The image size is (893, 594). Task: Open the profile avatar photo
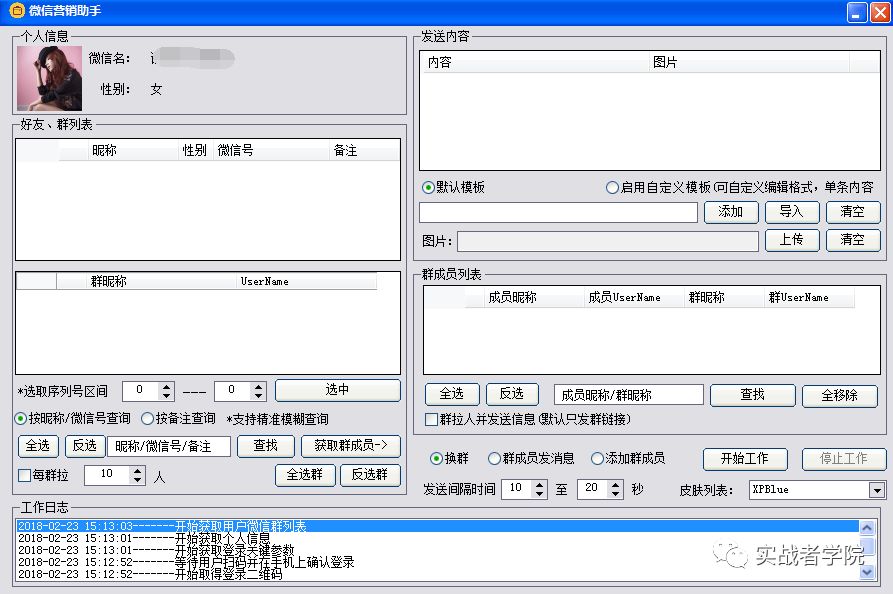pyautogui.click(x=50, y=79)
